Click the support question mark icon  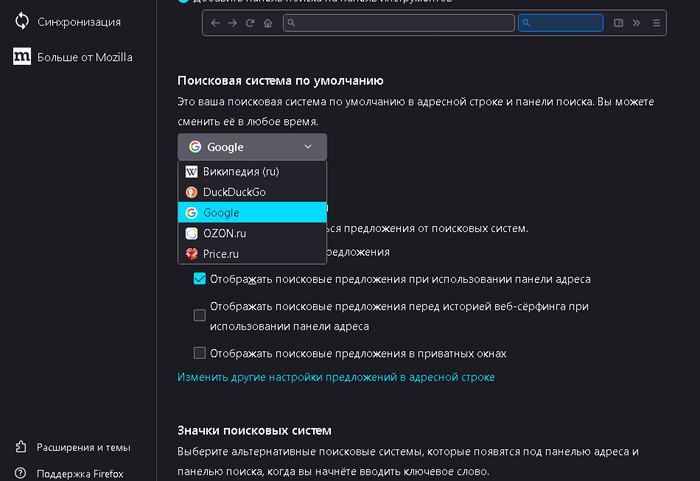pyautogui.click(x=21, y=473)
